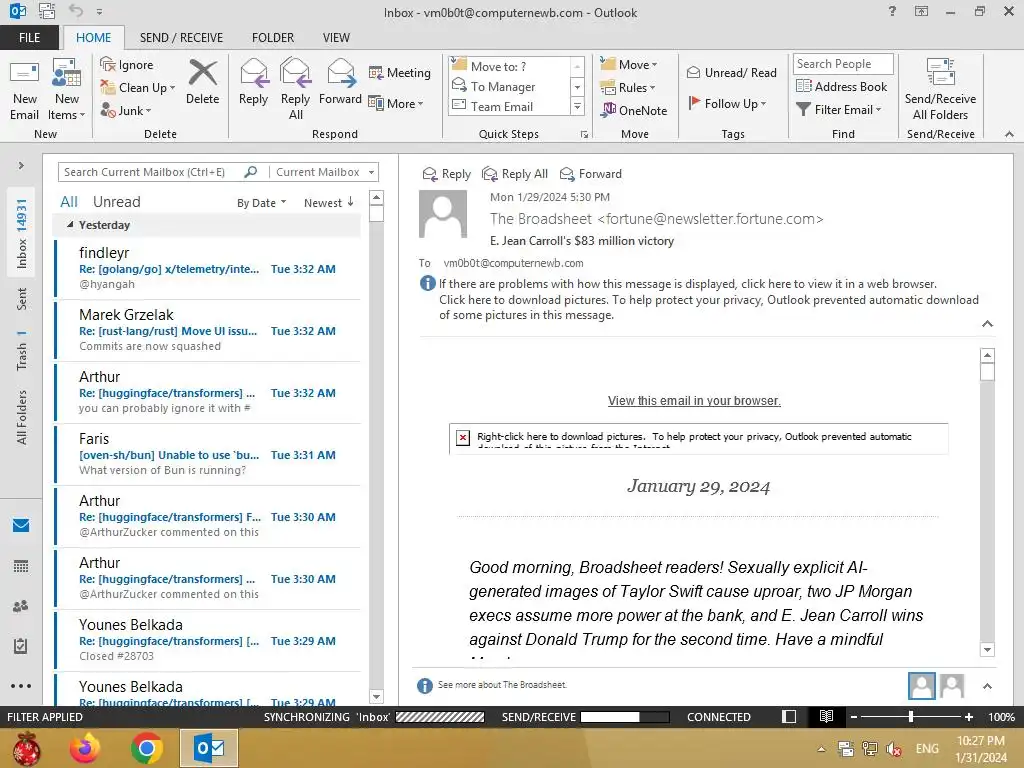
Task: Open the Filter Email dropdown
Action: [x=839, y=110]
